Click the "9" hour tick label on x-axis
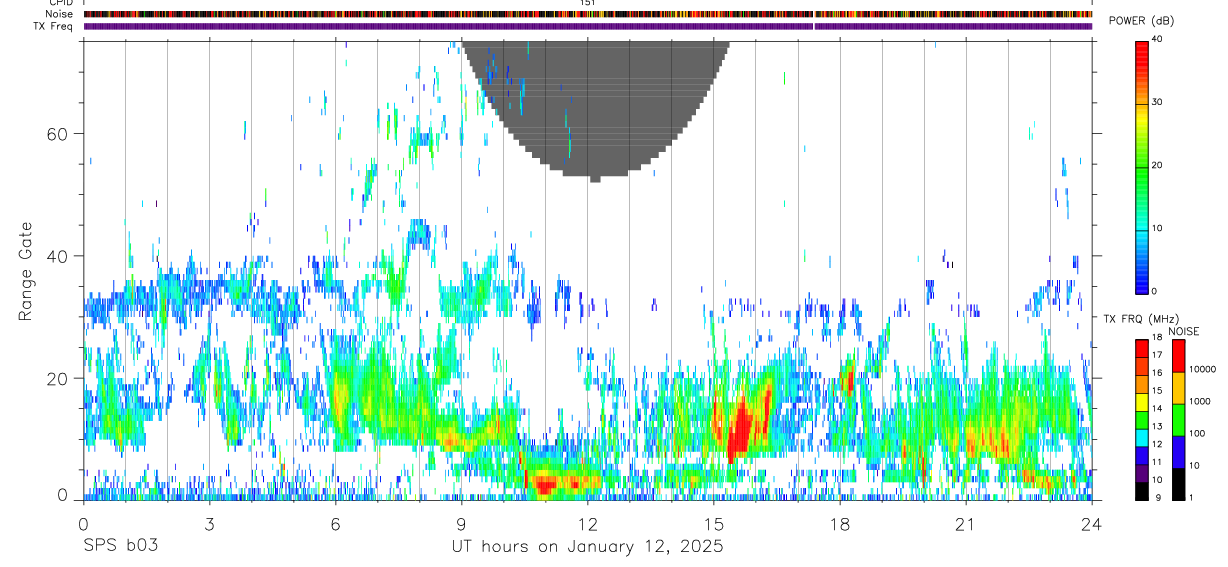Image resolution: width=1228 pixels, height=567 pixels. point(461,524)
